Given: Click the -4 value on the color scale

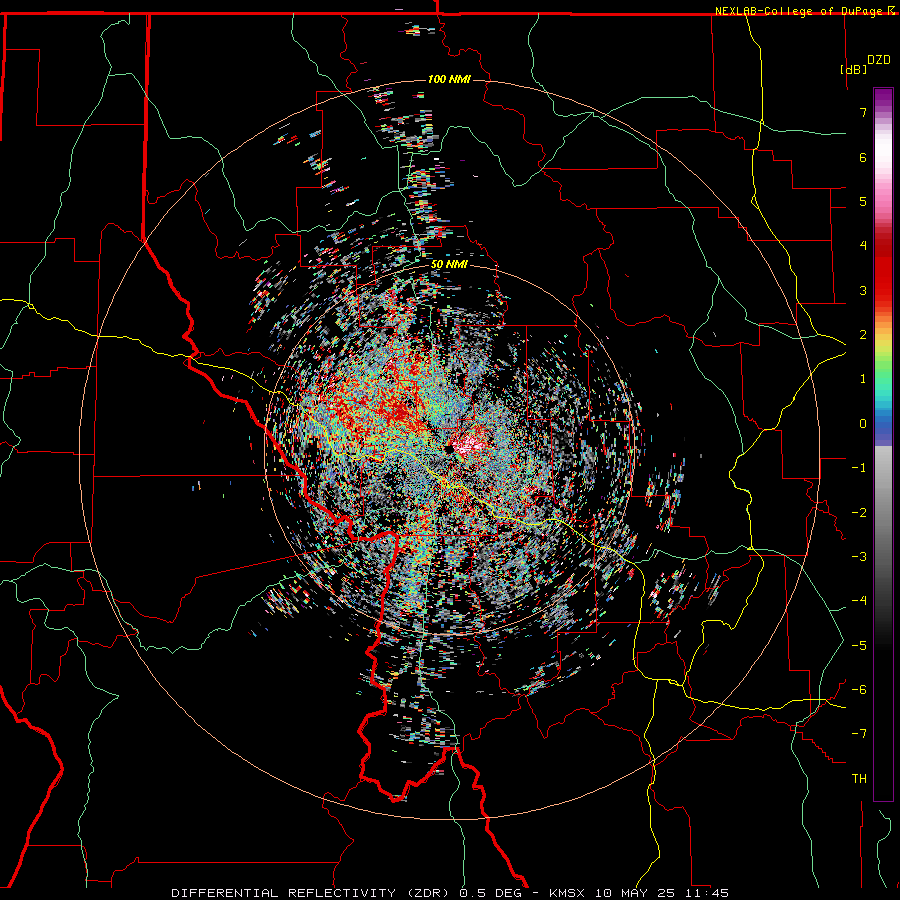Looking at the screenshot, I should 859,601.
